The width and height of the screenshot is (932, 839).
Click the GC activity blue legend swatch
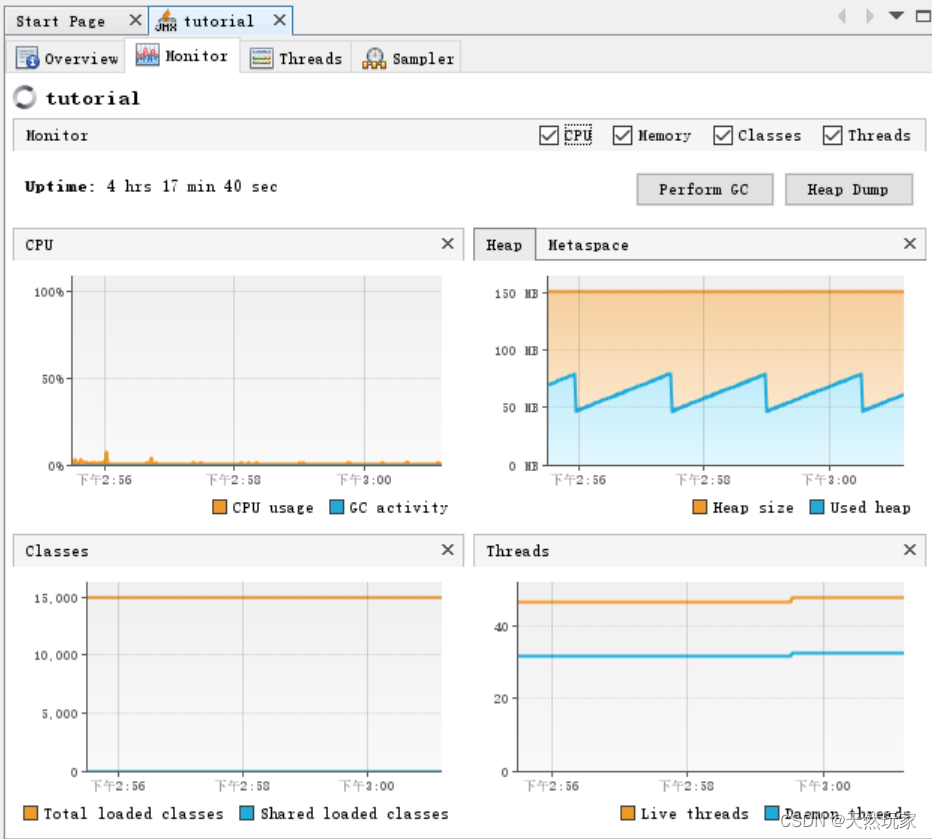pos(336,507)
